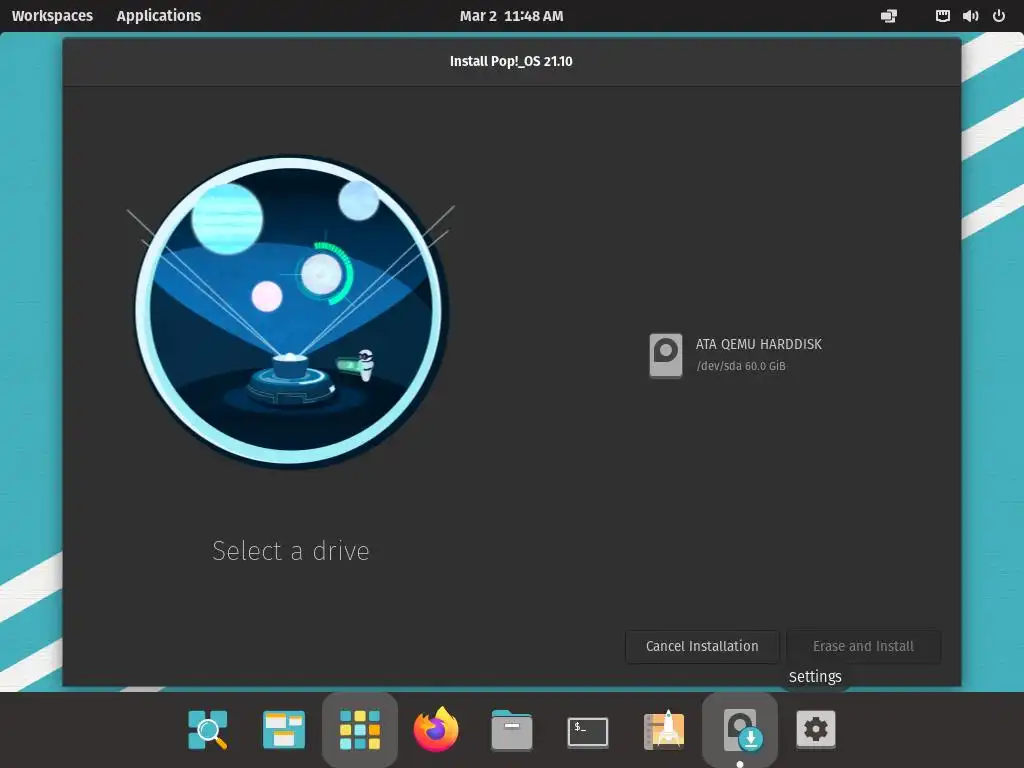The width and height of the screenshot is (1024, 768).
Task: Open the Files manager from dock
Action: click(512, 729)
